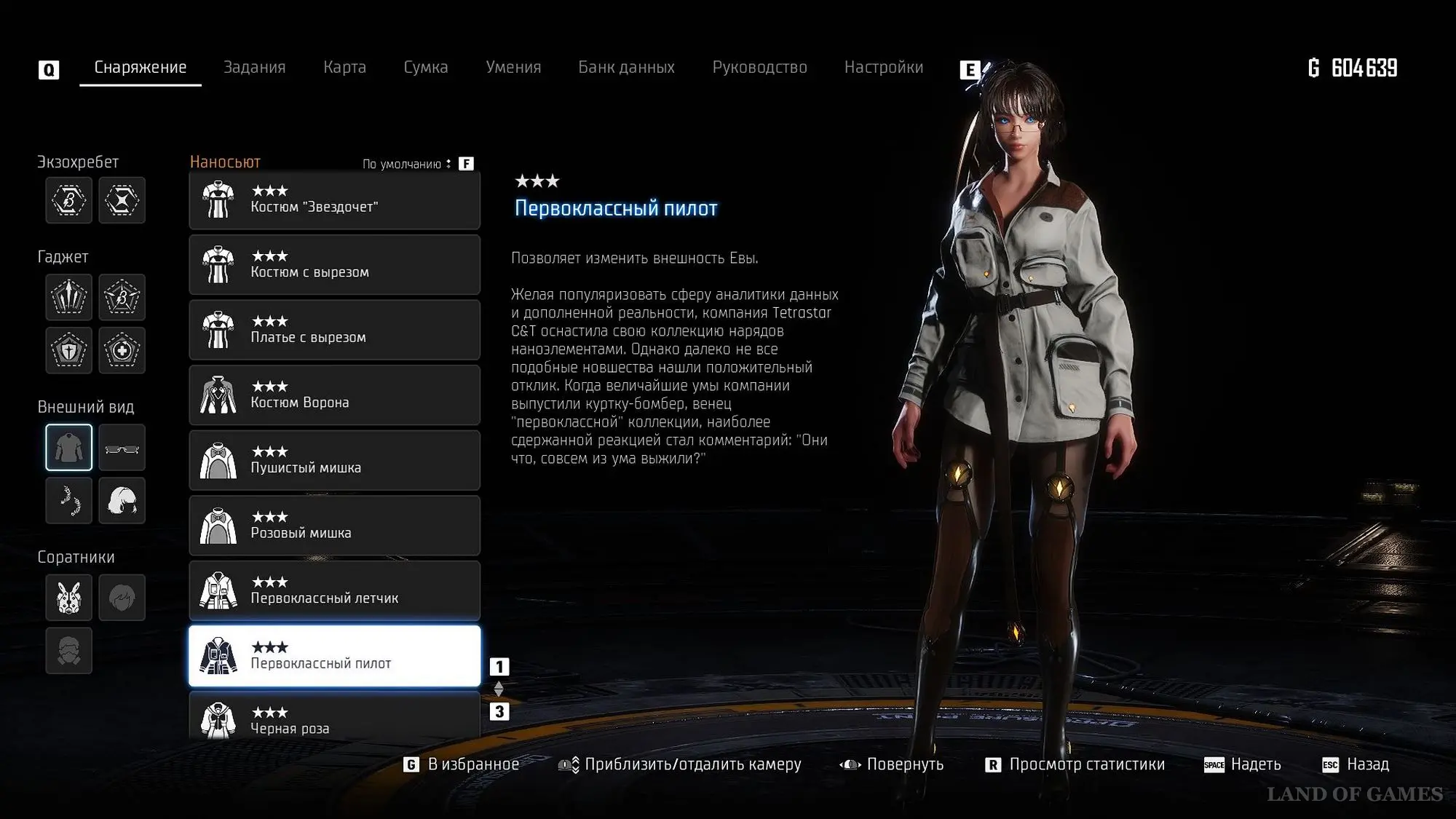Image resolution: width=1456 pixels, height=819 pixels.
Task: Click the gold currency G icon
Action: [x=1314, y=68]
